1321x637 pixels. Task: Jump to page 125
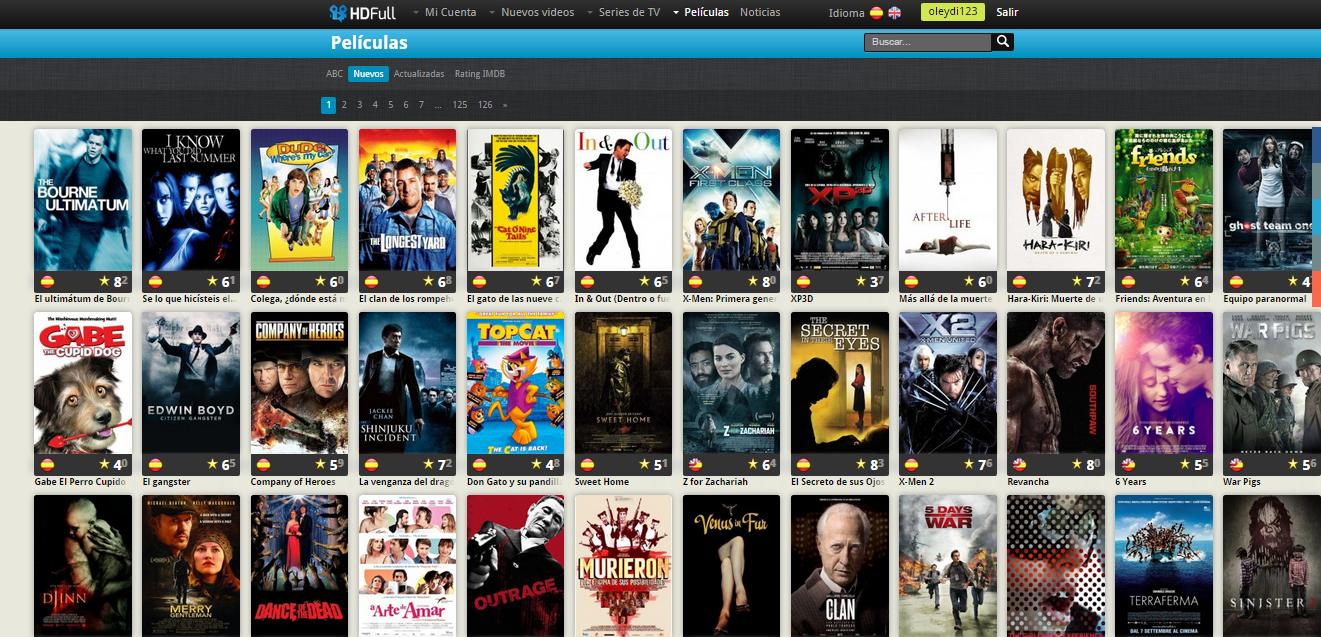coord(460,104)
